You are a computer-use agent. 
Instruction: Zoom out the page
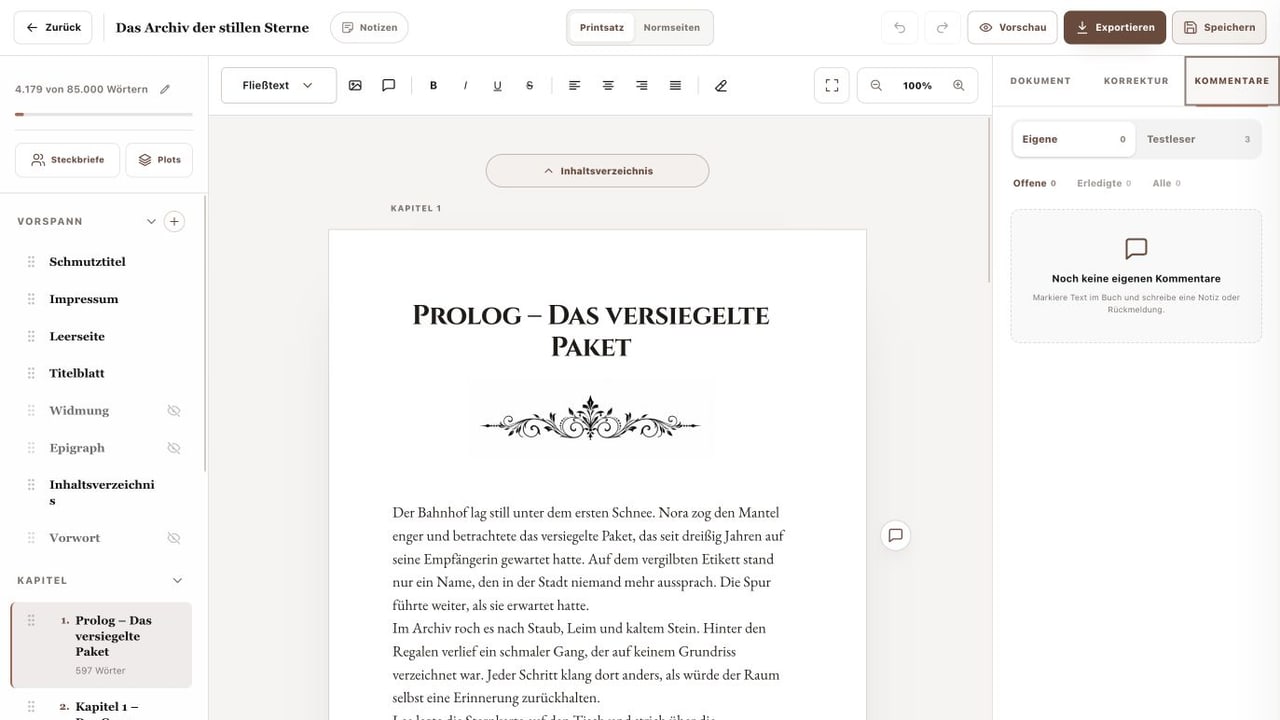(x=876, y=86)
